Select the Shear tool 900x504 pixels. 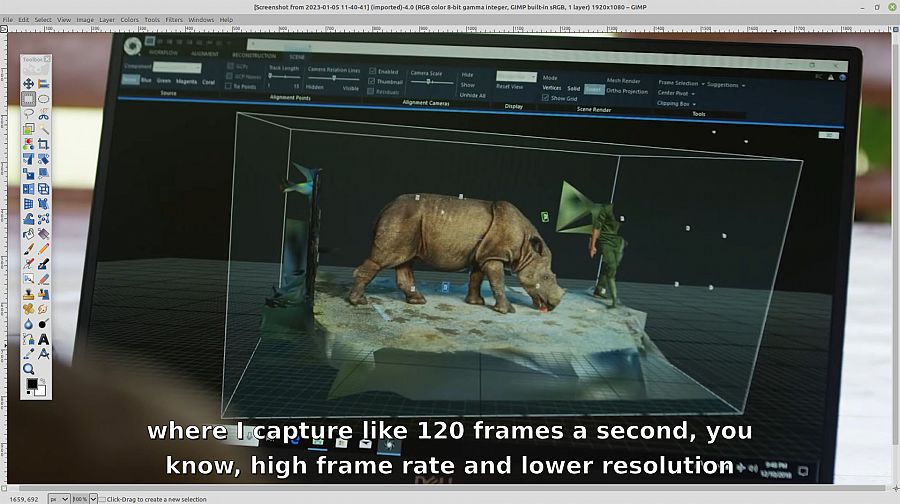point(43,173)
